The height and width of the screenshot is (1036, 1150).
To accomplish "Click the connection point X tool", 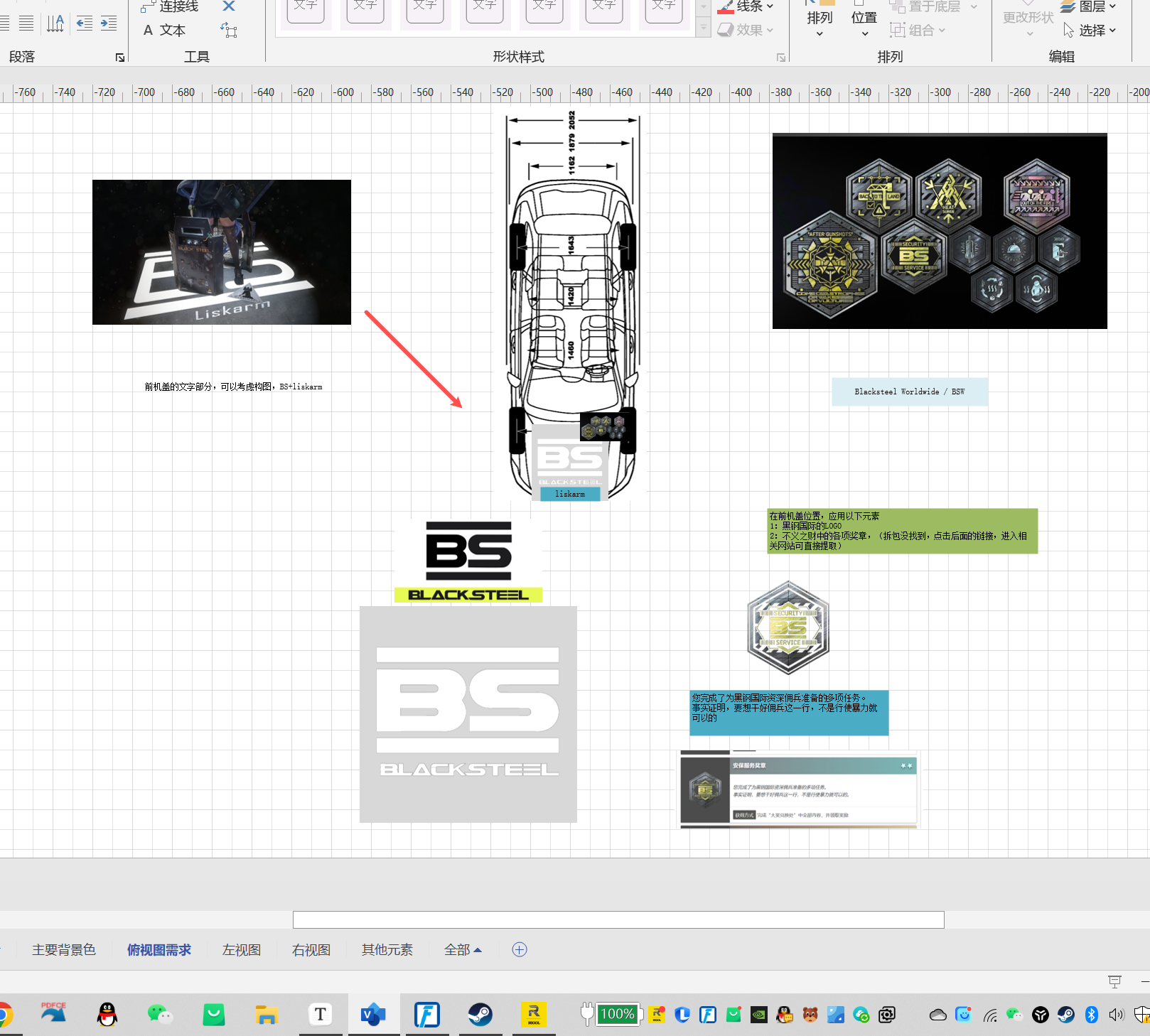I will 229,6.
